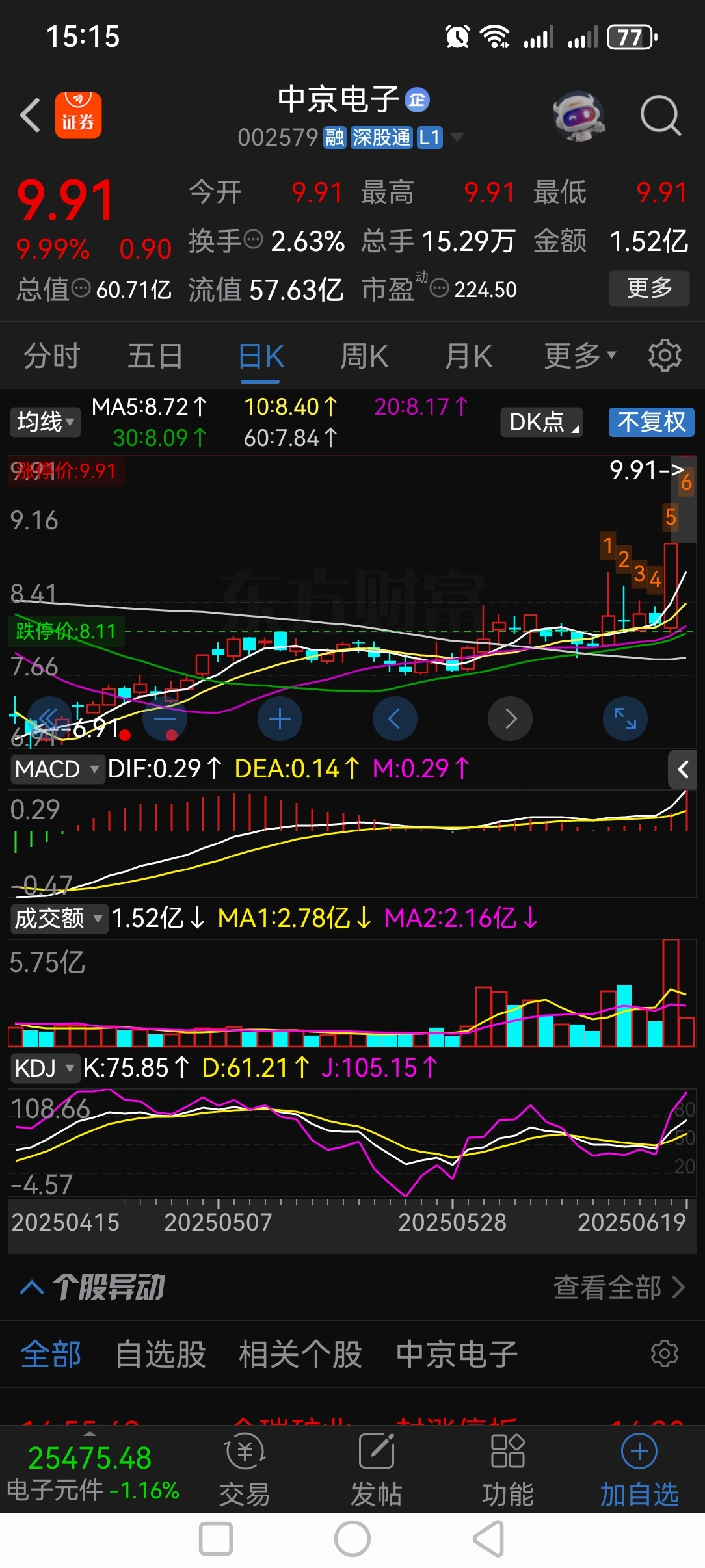Select the 相关个股 filter tab
The image size is (705, 1568).
pos(300,1355)
